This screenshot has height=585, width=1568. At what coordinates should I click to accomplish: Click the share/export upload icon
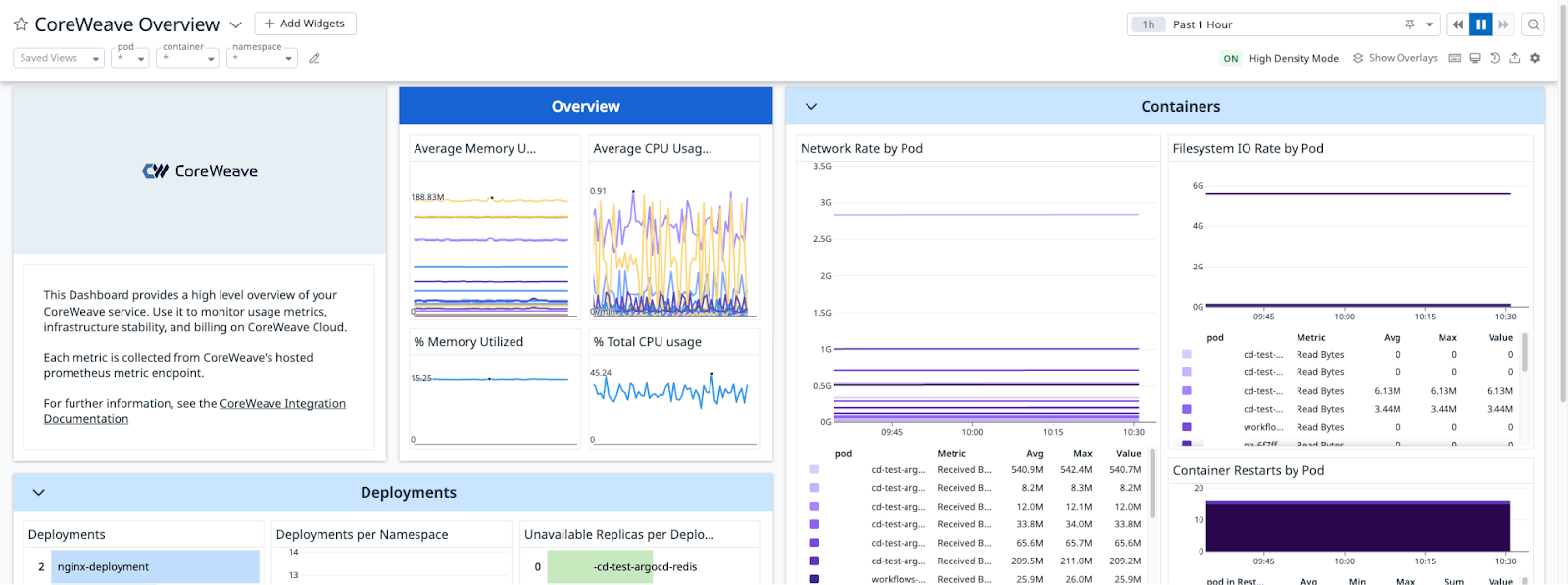tap(1514, 58)
